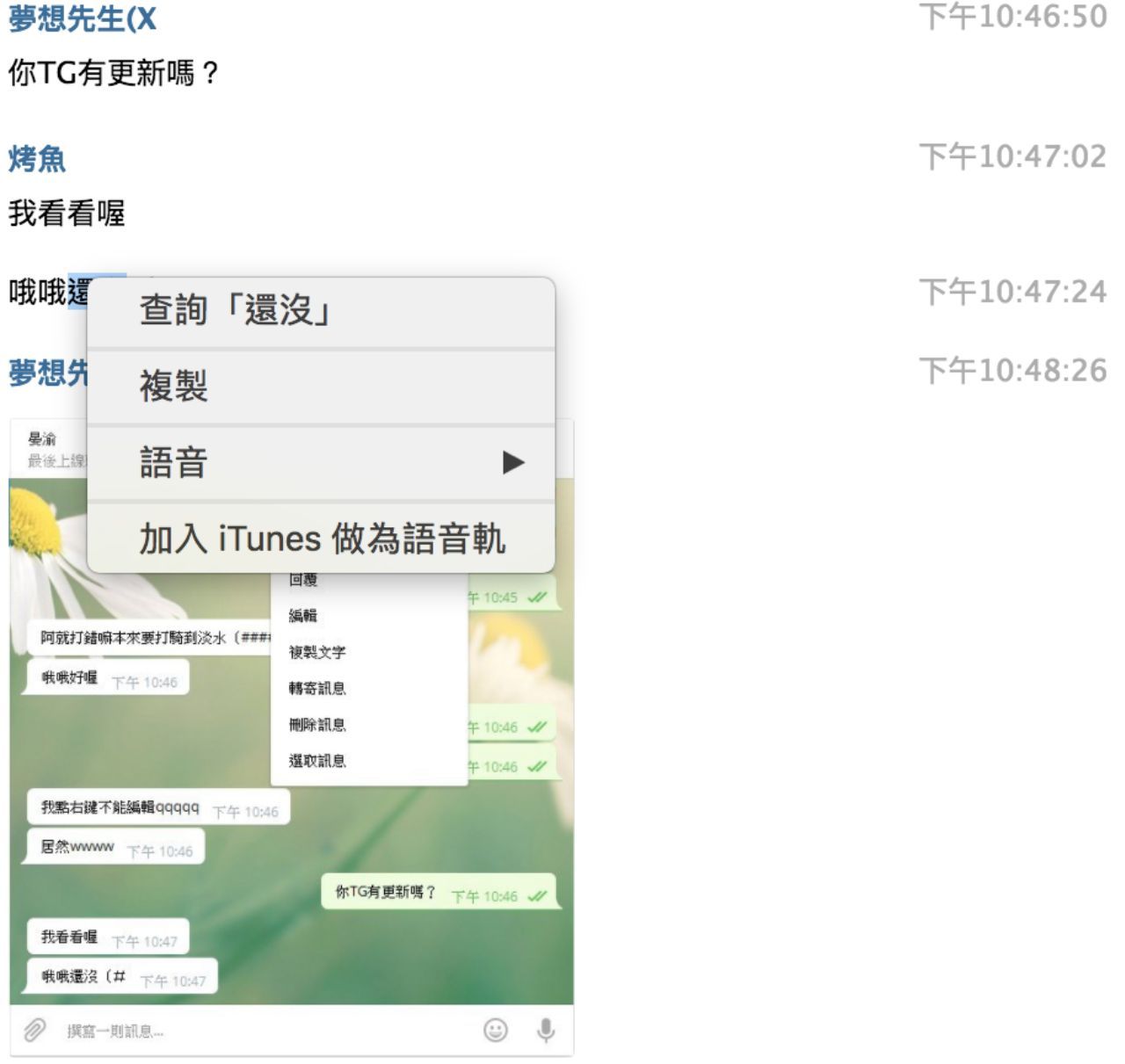Click the timestamp 下午10:47:24
1125x1064 pixels.
point(1012,292)
